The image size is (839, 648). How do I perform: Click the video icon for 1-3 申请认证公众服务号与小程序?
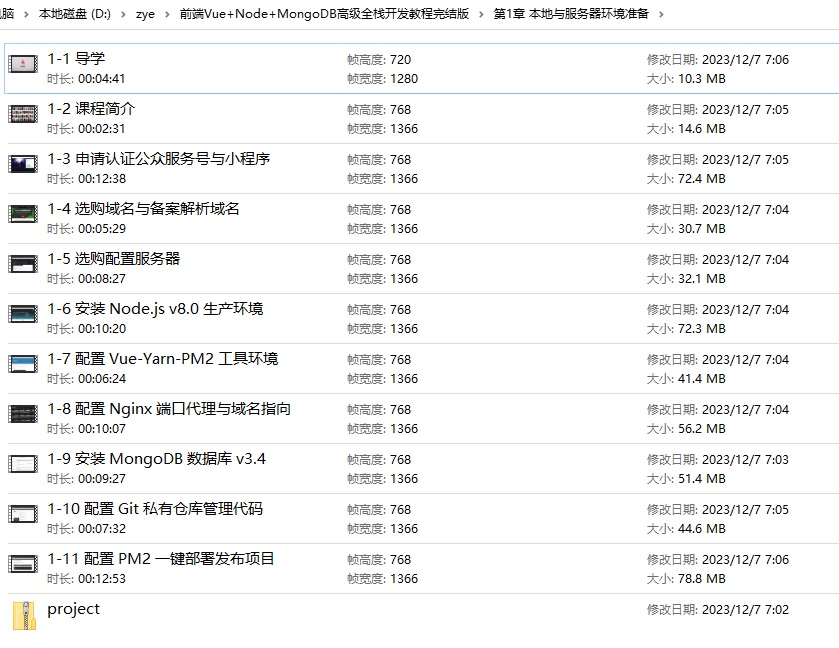(23, 164)
